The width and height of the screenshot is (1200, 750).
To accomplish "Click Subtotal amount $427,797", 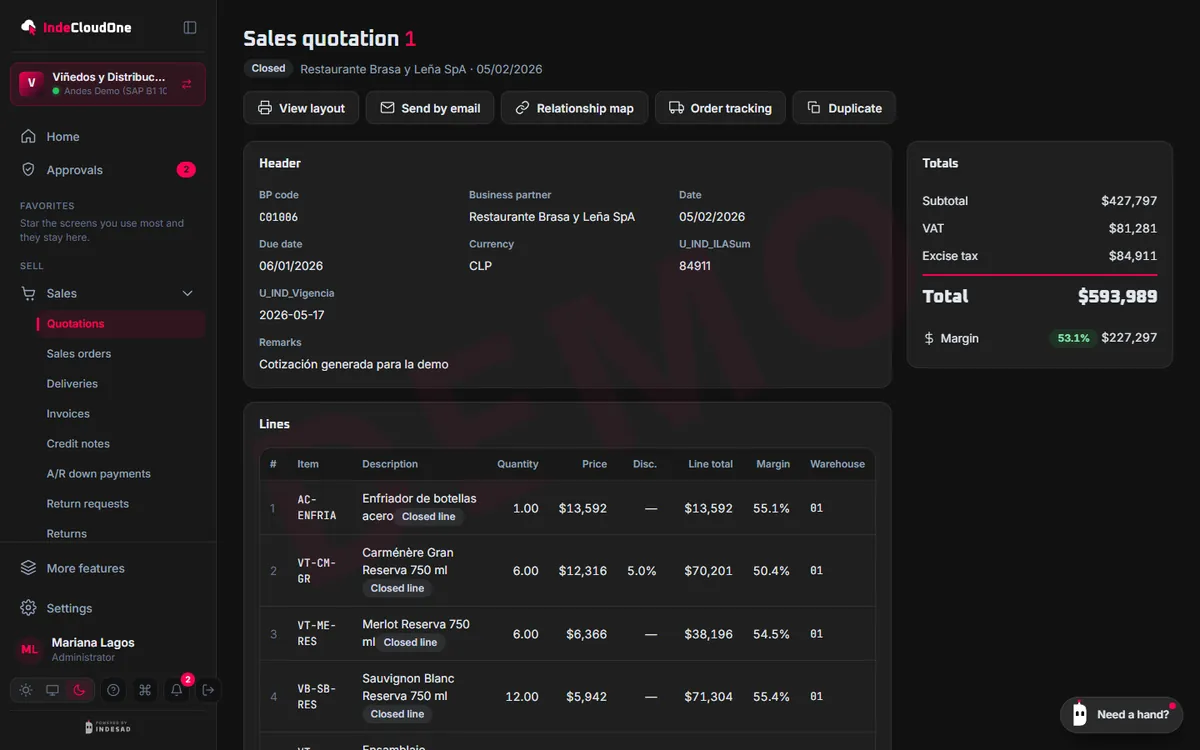I will click(1129, 201).
